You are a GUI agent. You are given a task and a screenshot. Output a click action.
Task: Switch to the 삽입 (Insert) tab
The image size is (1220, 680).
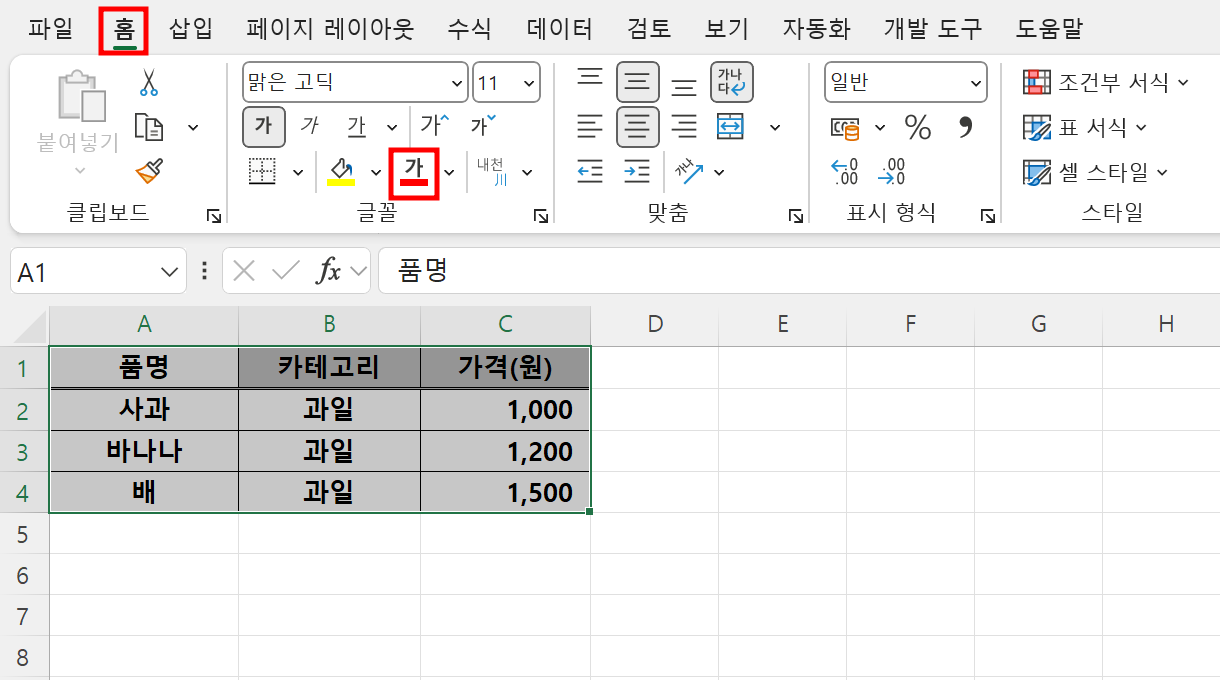pyautogui.click(x=190, y=29)
